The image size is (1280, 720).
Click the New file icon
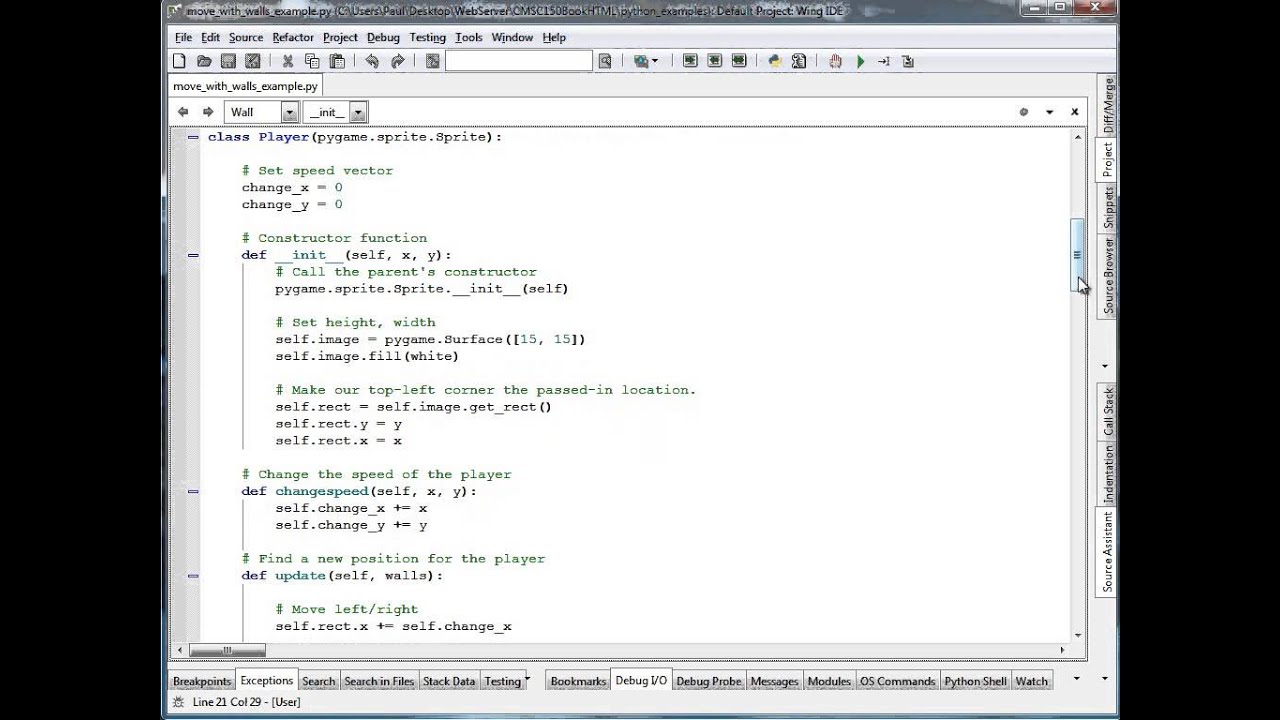point(180,61)
